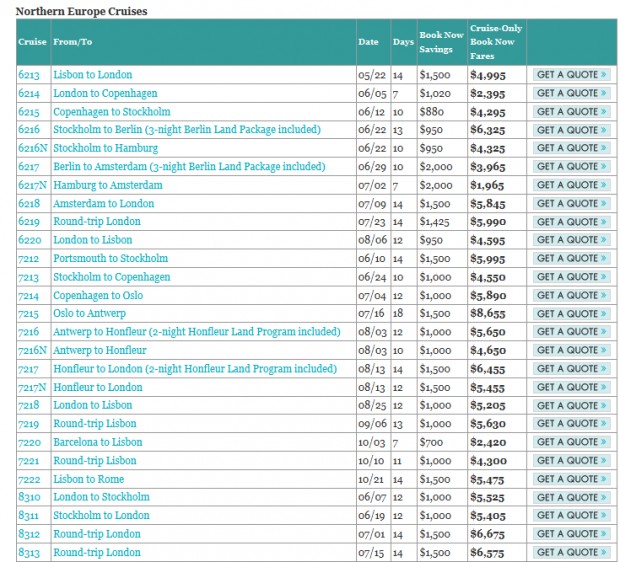Open Hamburg to Amsterdam cruise link
Image resolution: width=620 pixels, height=562 pixels.
coord(108,185)
